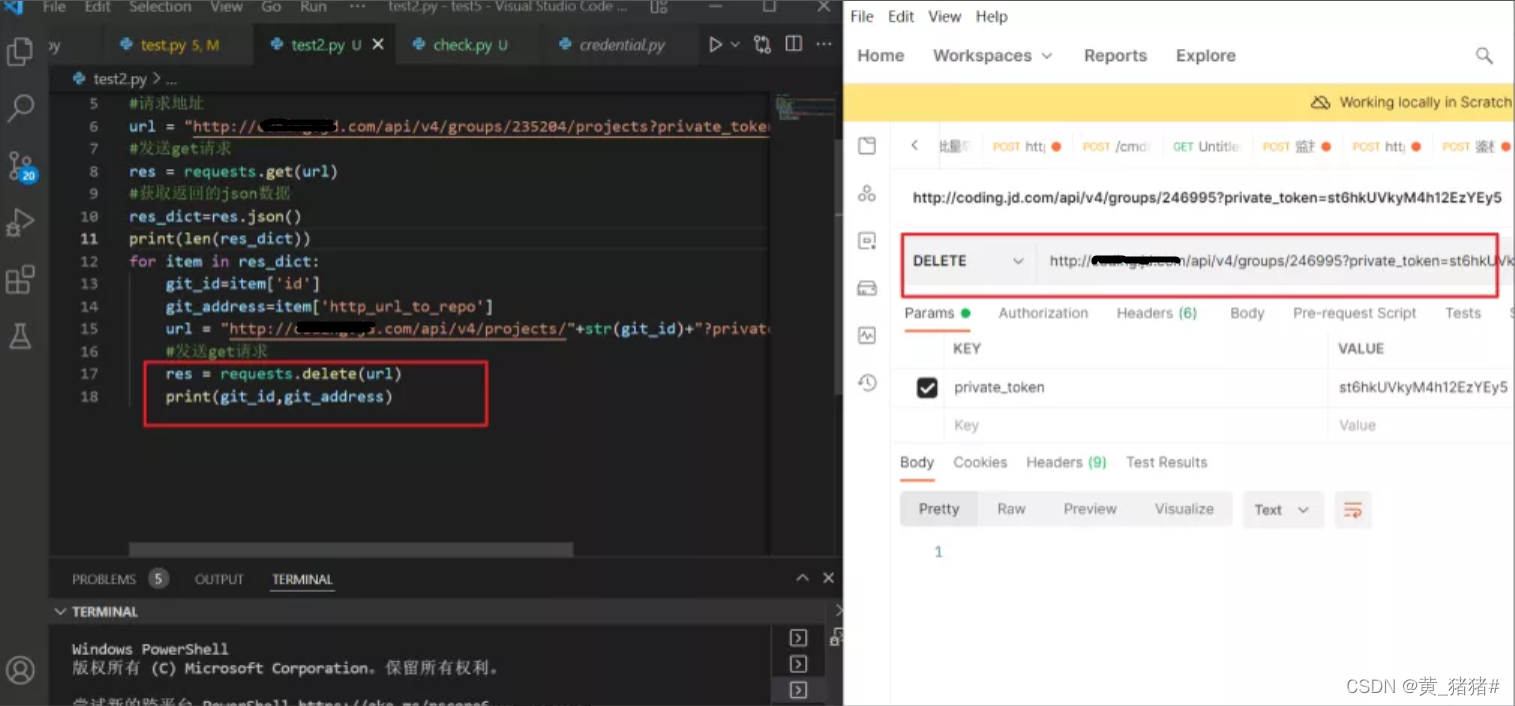Screen dimensions: 1515x706
Task: Click the Postman Home link
Action: (881, 56)
